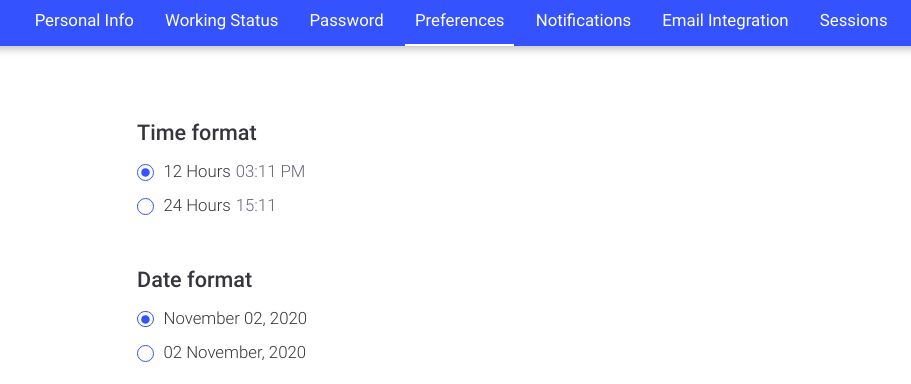Open the Notifications tab
Viewport: 911px width, 384px height.
583,21
